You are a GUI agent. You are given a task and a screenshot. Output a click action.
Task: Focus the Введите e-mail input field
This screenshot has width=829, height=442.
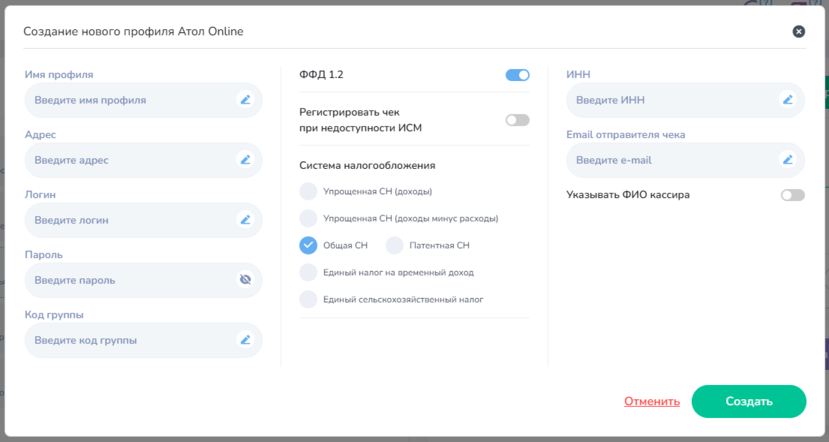click(685, 160)
